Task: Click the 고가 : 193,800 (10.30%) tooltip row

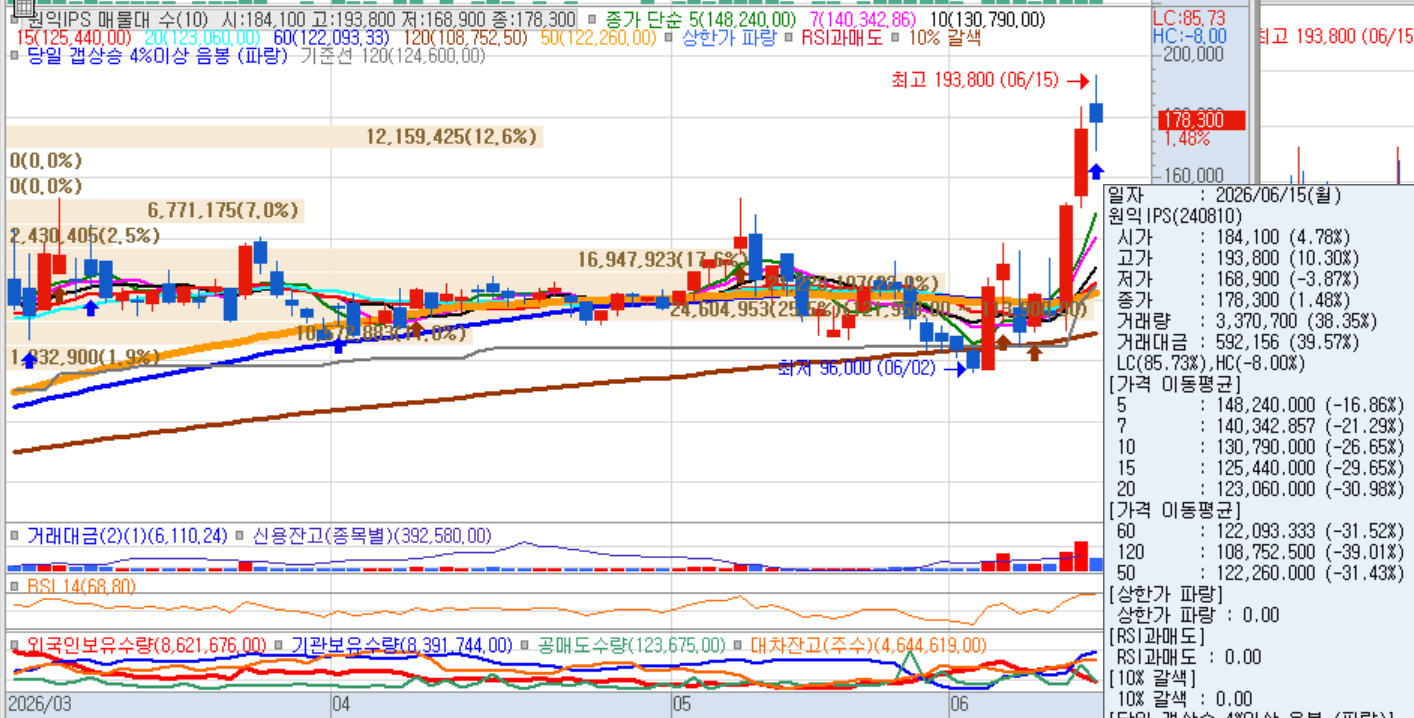Action: [1237, 258]
